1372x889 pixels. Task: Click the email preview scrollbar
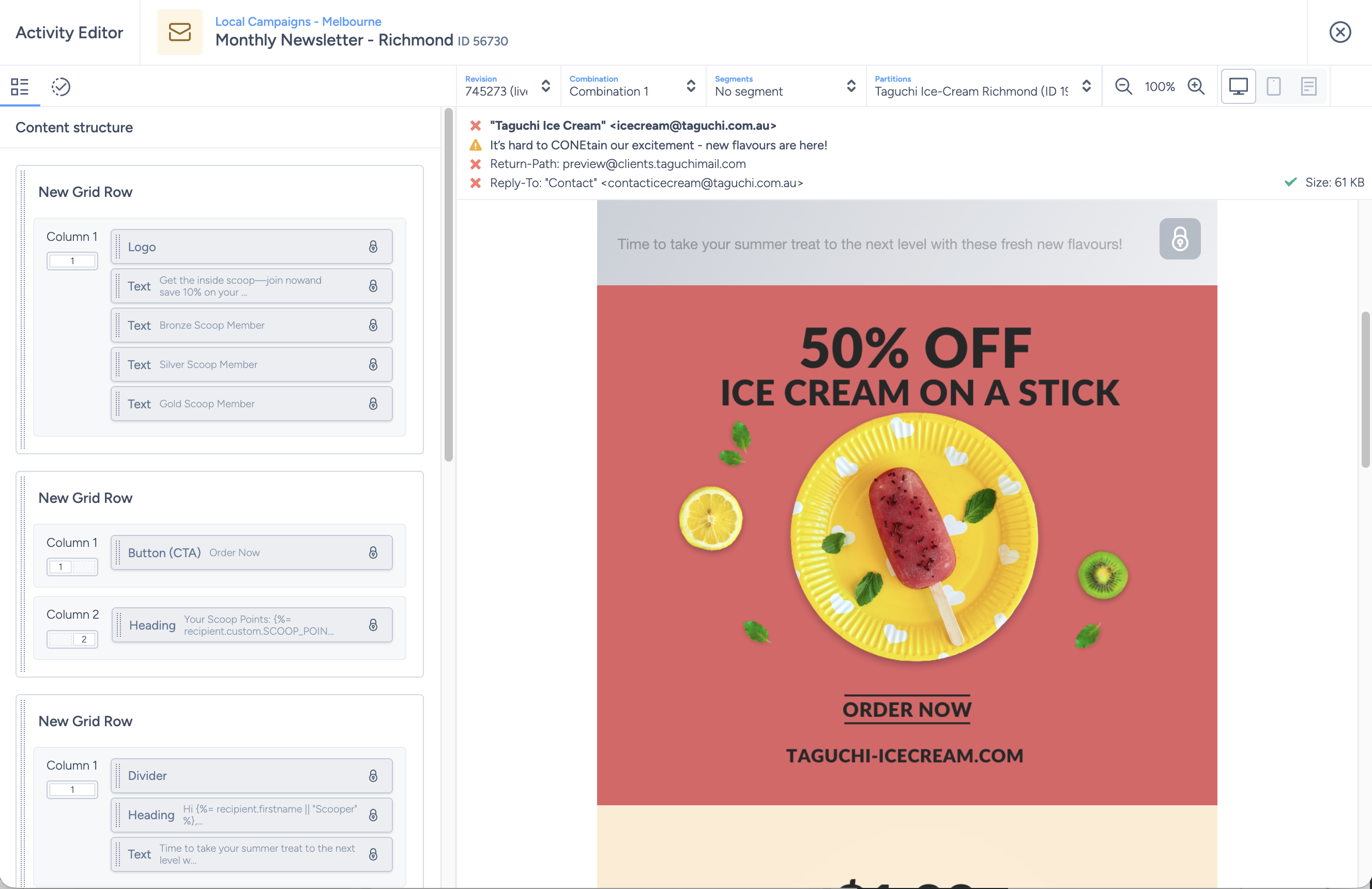click(1365, 390)
